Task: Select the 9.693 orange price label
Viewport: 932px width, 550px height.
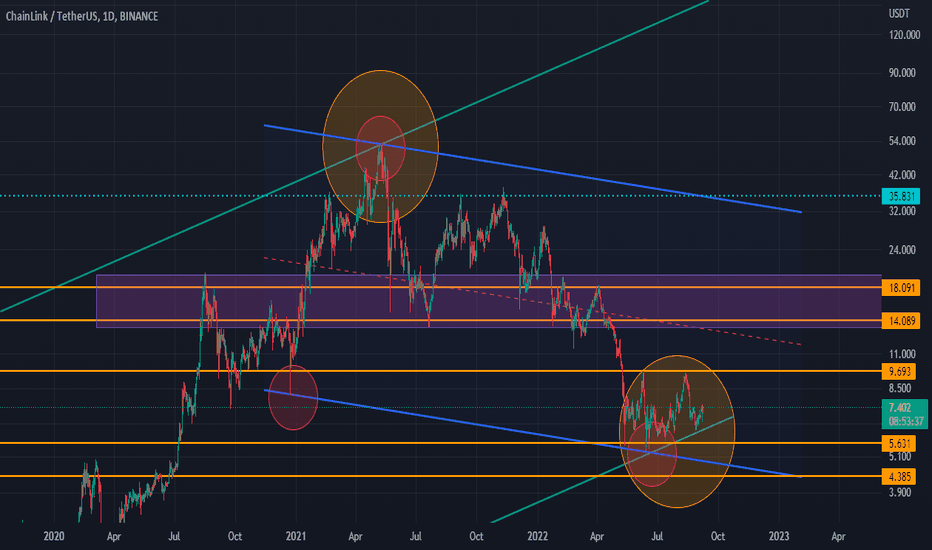Action: [x=899, y=372]
